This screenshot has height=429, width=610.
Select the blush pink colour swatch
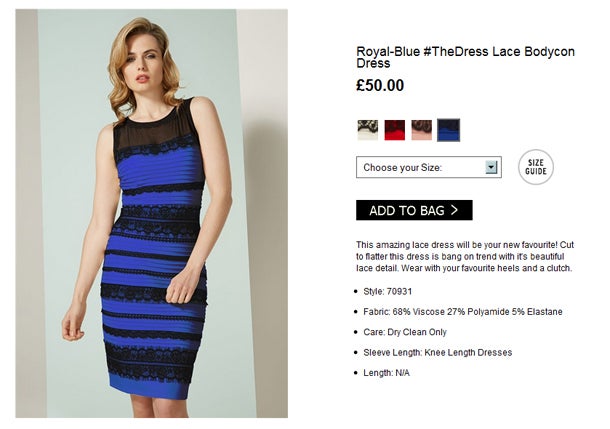tap(421, 130)
